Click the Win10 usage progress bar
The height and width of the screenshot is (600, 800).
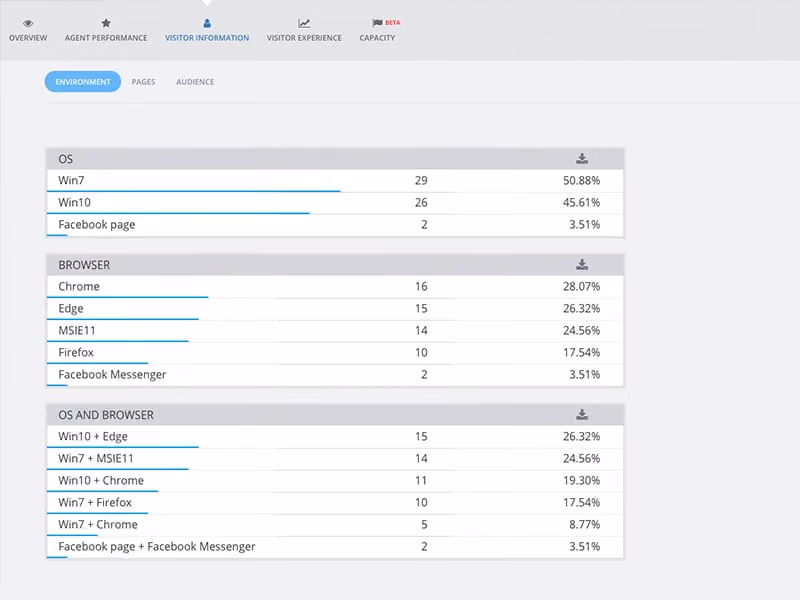tap(178, 213)
